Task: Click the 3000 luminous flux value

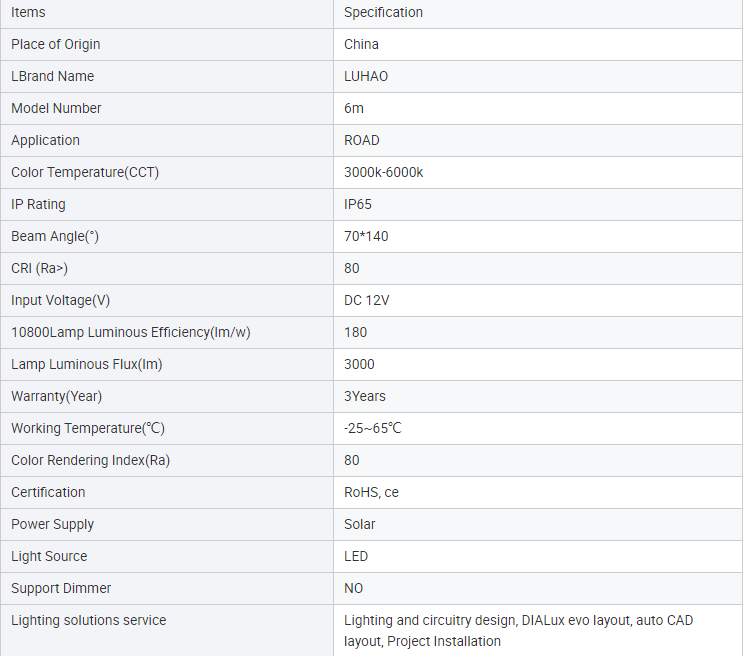Action: [359, 364]
